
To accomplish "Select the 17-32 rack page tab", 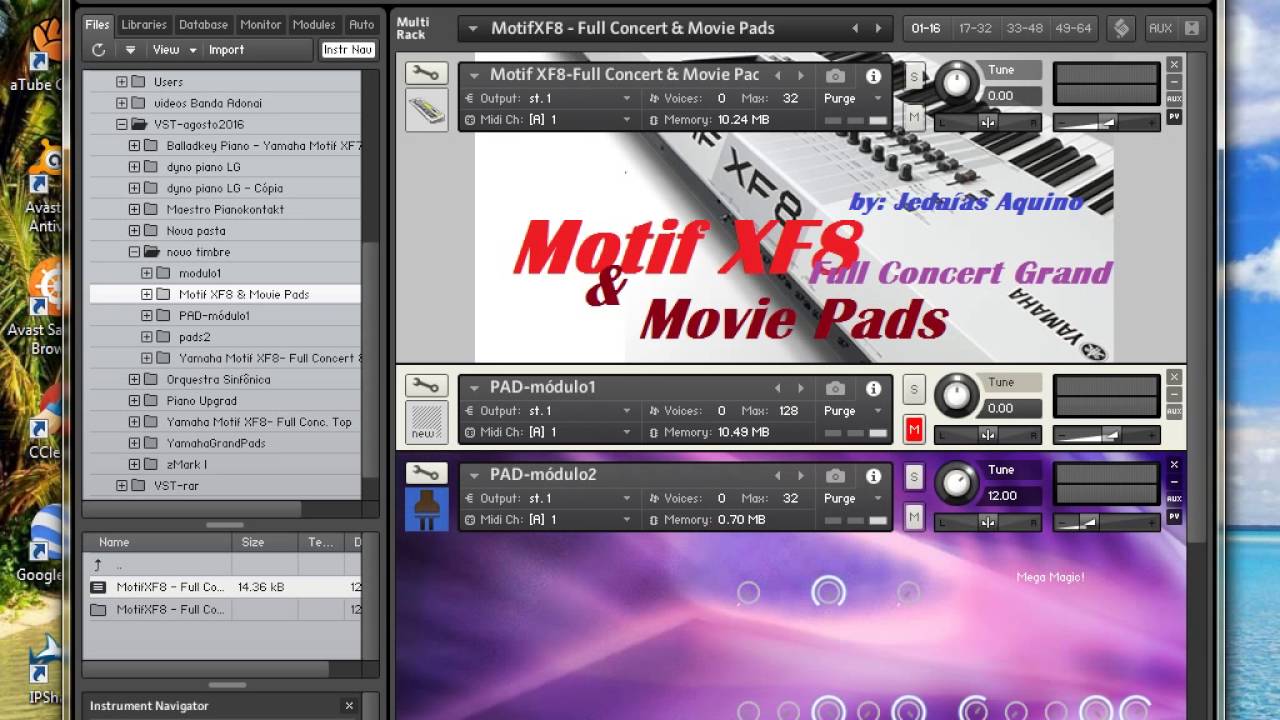I will point(975,28).
